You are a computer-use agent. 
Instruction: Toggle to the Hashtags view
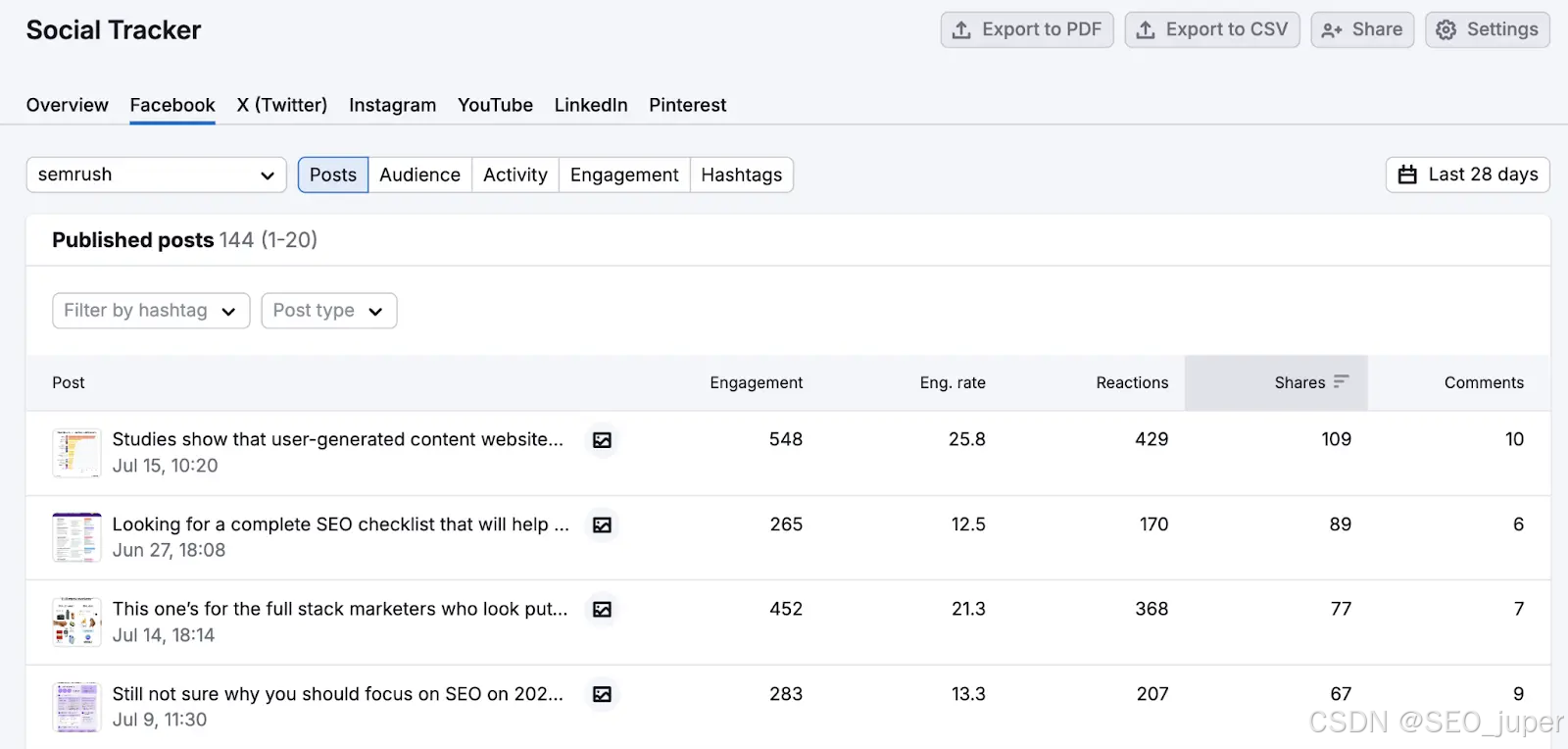pos(741,175)
